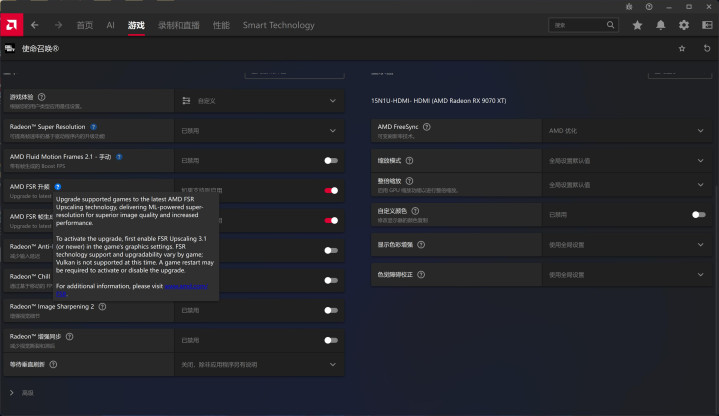719x416 pixels.
Task: Open the AMD FreeSync dropdown
Action: coord(701,131)
